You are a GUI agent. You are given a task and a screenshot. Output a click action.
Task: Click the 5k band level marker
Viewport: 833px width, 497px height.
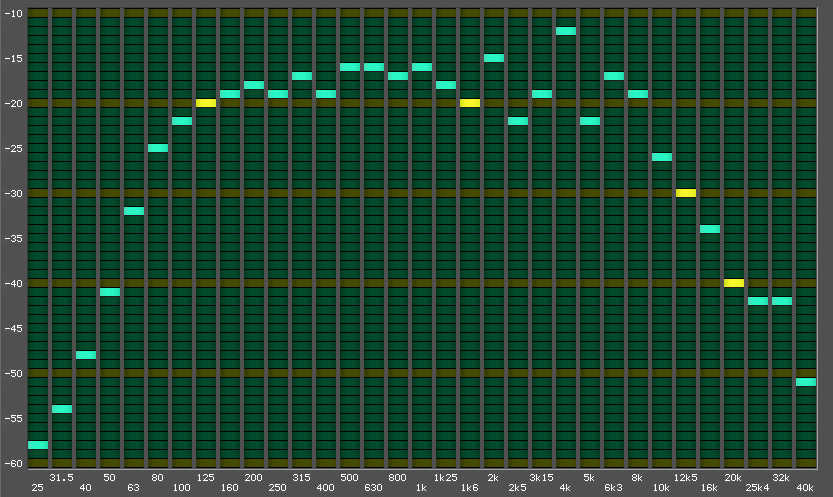pyautogui.click(x=590, y=121)
